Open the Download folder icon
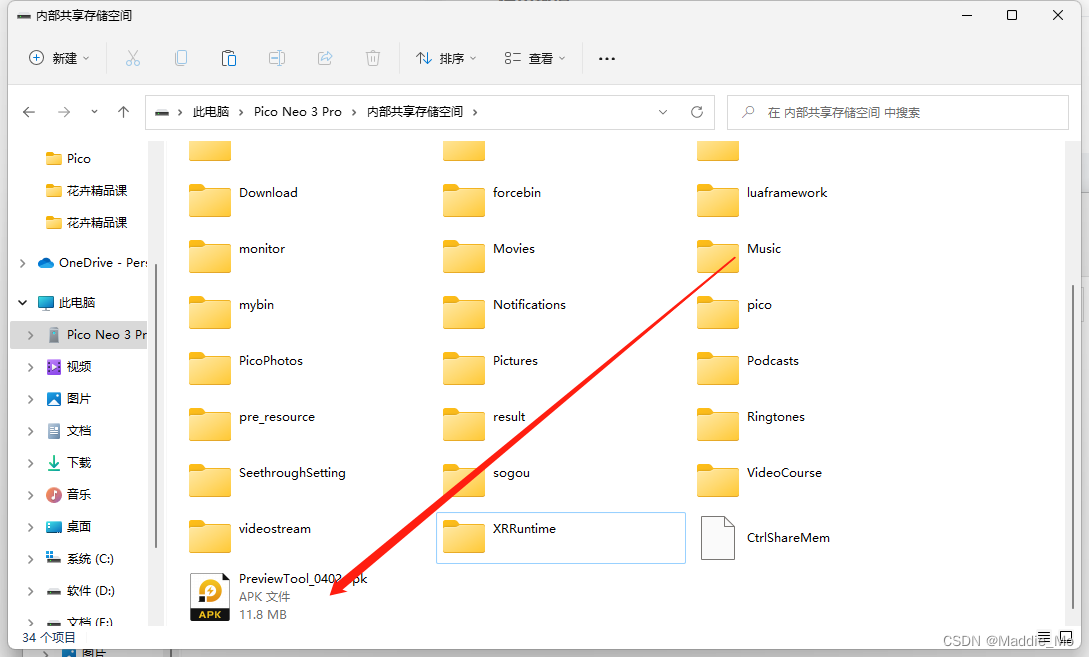 [x=210, y=201]
